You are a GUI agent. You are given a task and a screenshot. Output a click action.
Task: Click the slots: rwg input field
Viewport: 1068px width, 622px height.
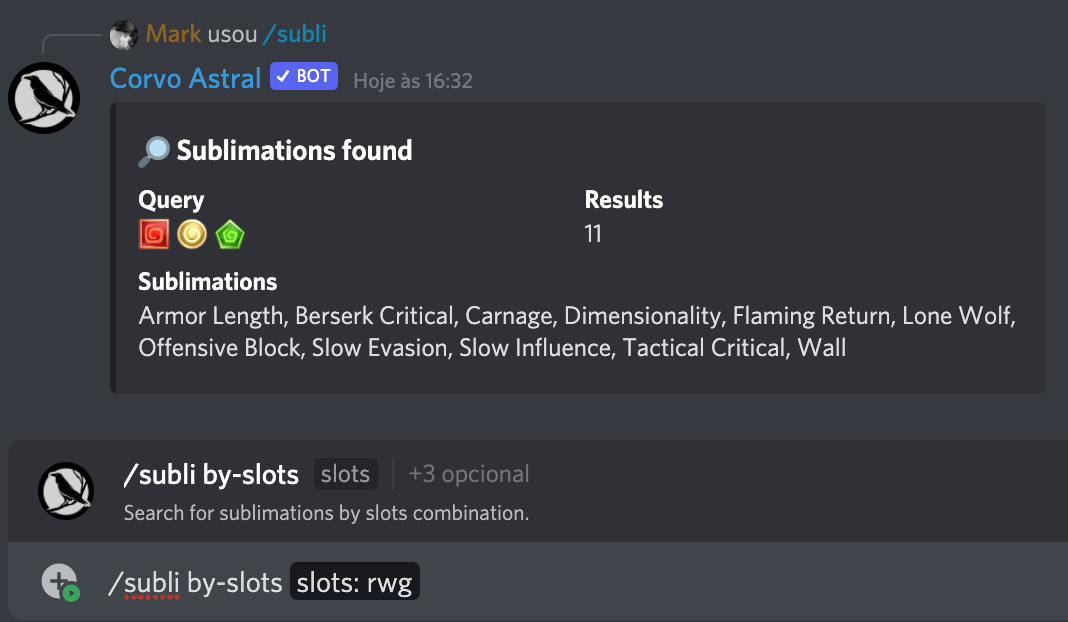(x=355, y=583)
